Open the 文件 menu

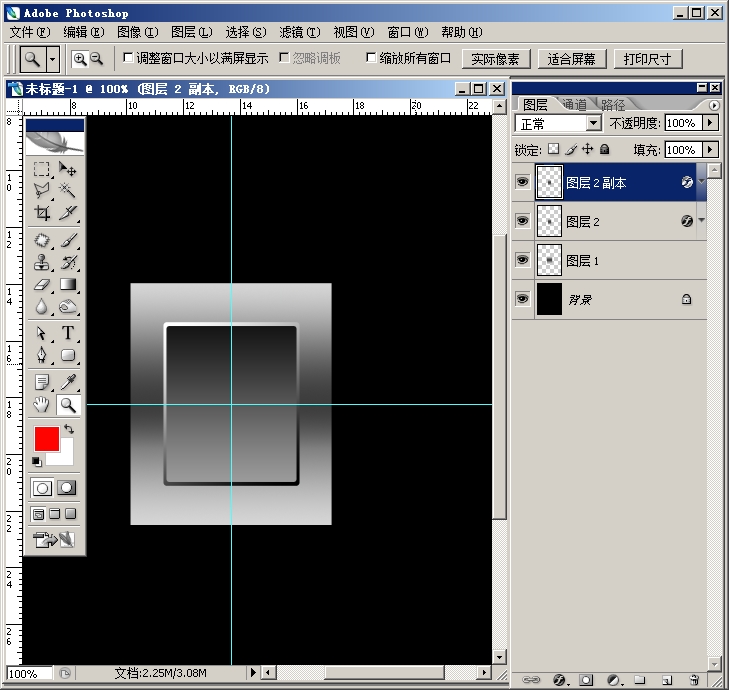30,32
